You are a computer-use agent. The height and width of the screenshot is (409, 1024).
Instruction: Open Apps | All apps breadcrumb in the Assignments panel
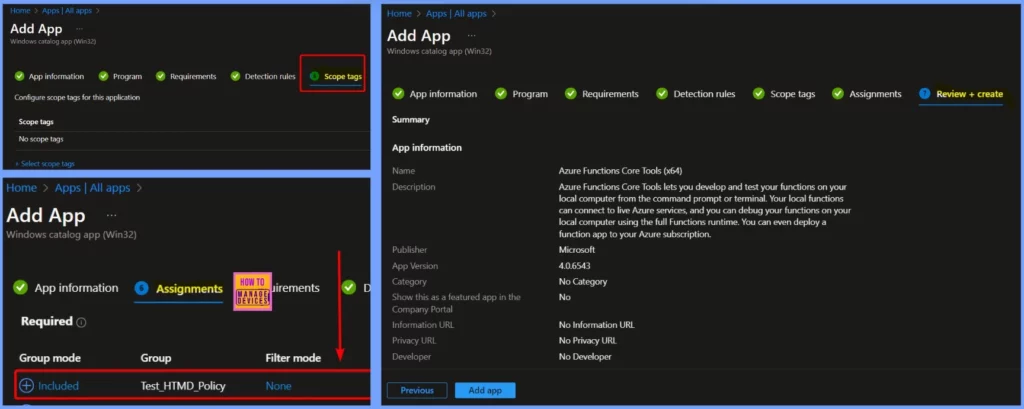pos(92,188)
